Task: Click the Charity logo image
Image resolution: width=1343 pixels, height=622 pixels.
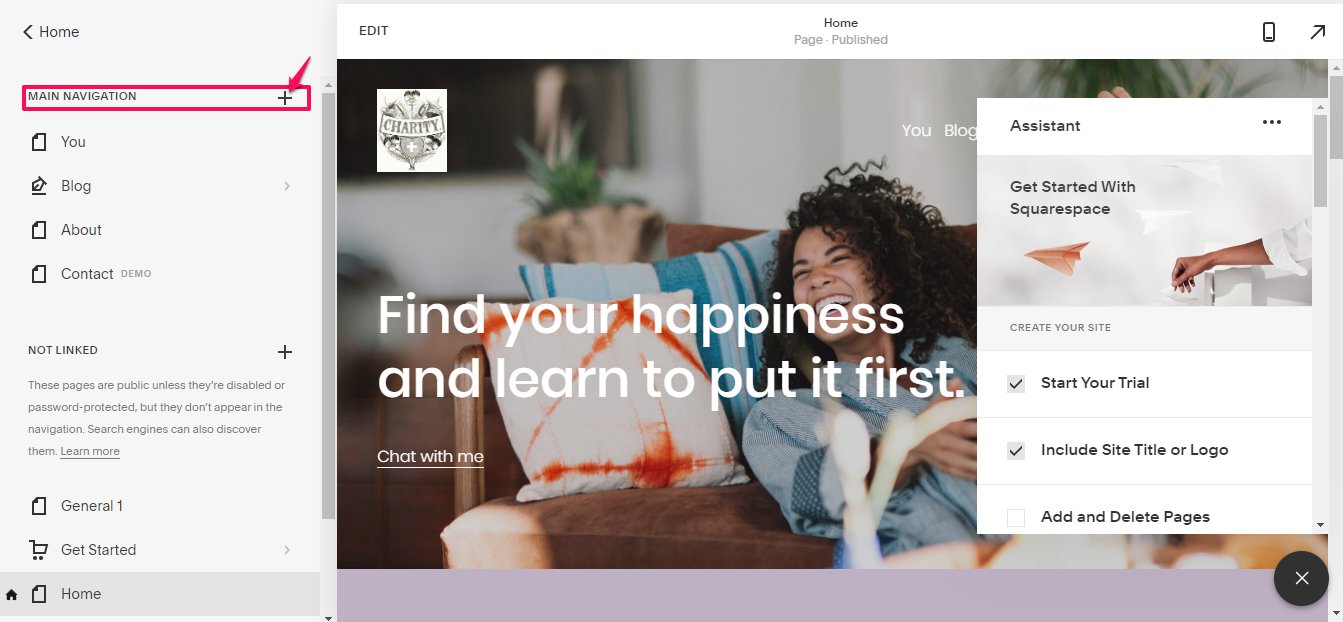Action: point(412,130)
